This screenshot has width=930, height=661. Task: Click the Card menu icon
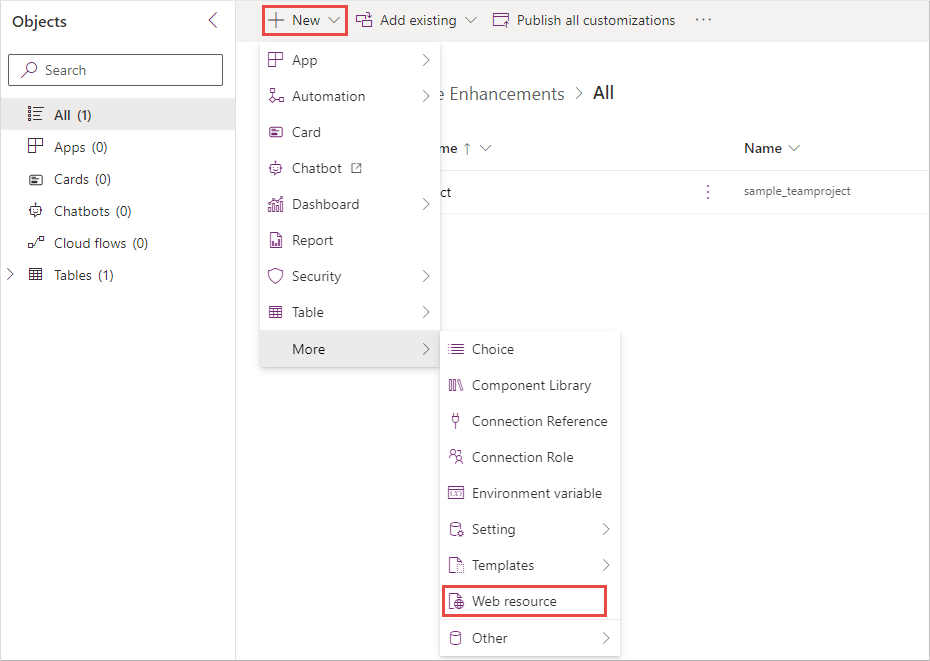(x=276, y=132)
